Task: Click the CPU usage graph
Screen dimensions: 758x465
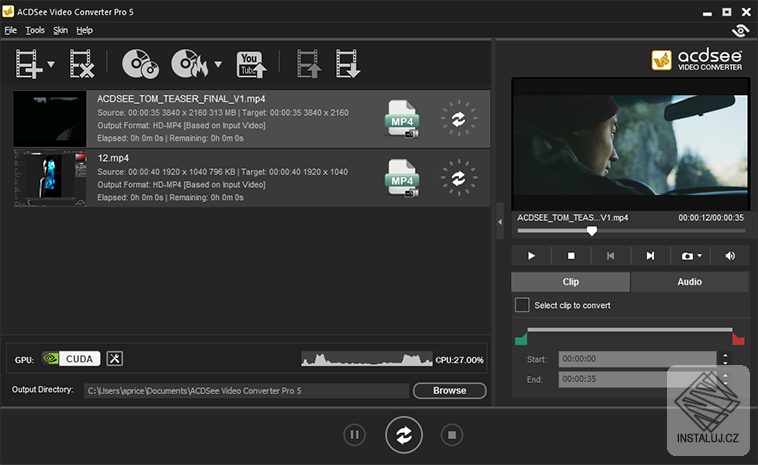Action: click(x=367, y=359)
